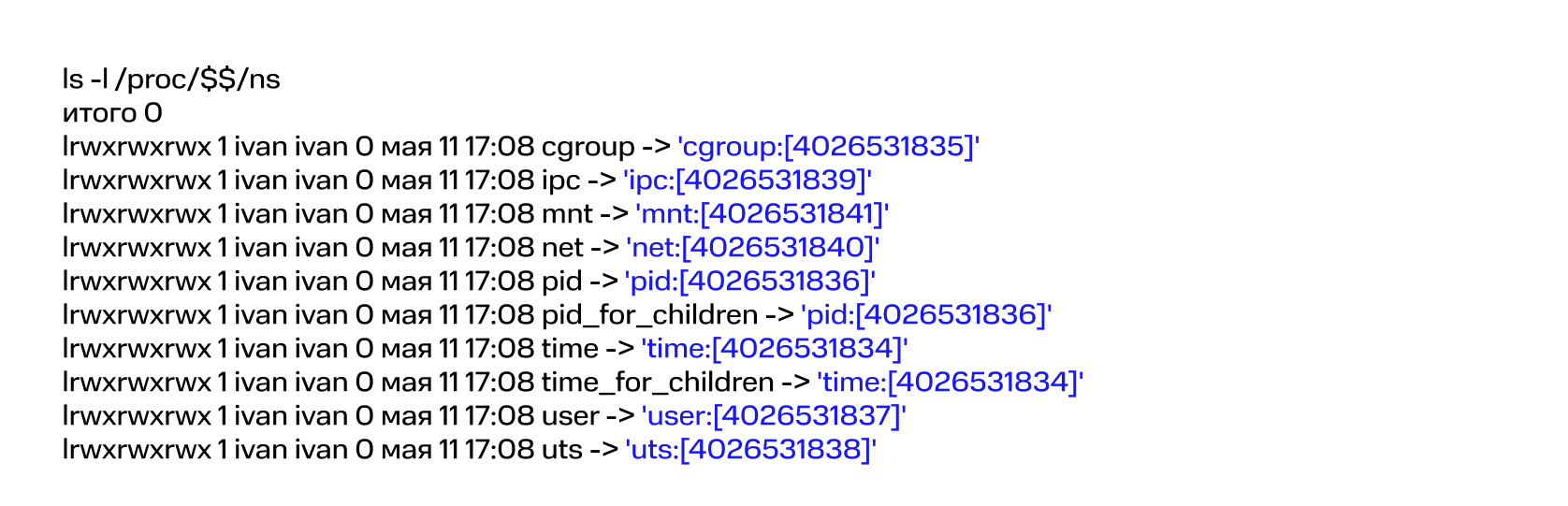Select the 'uts' entry name
The height and width of the screenshot is (506, 1568).
tap(562, 450)
